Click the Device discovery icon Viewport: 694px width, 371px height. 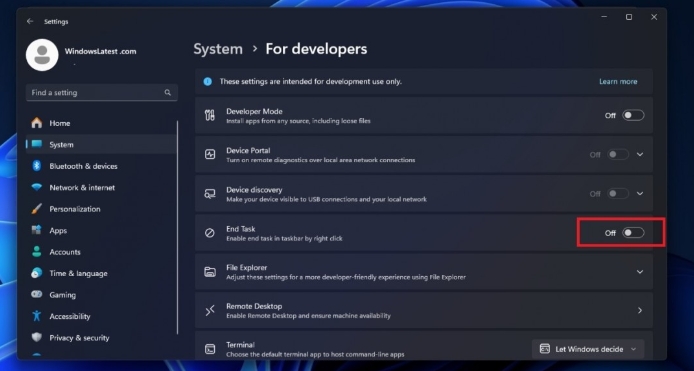[209, 193]
